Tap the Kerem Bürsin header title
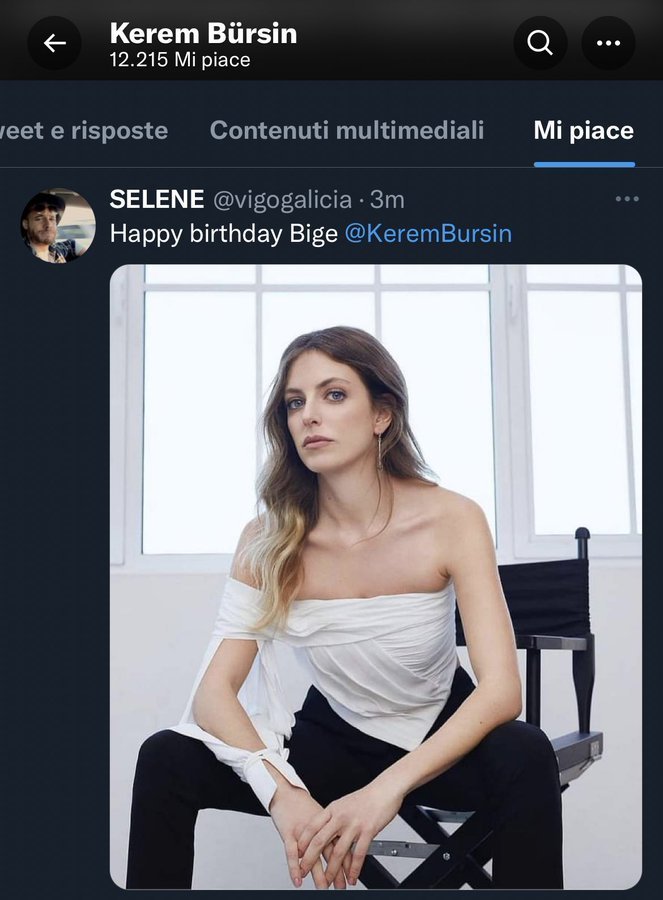The height and width of the screenshot is (900, 663). [203, 33]
